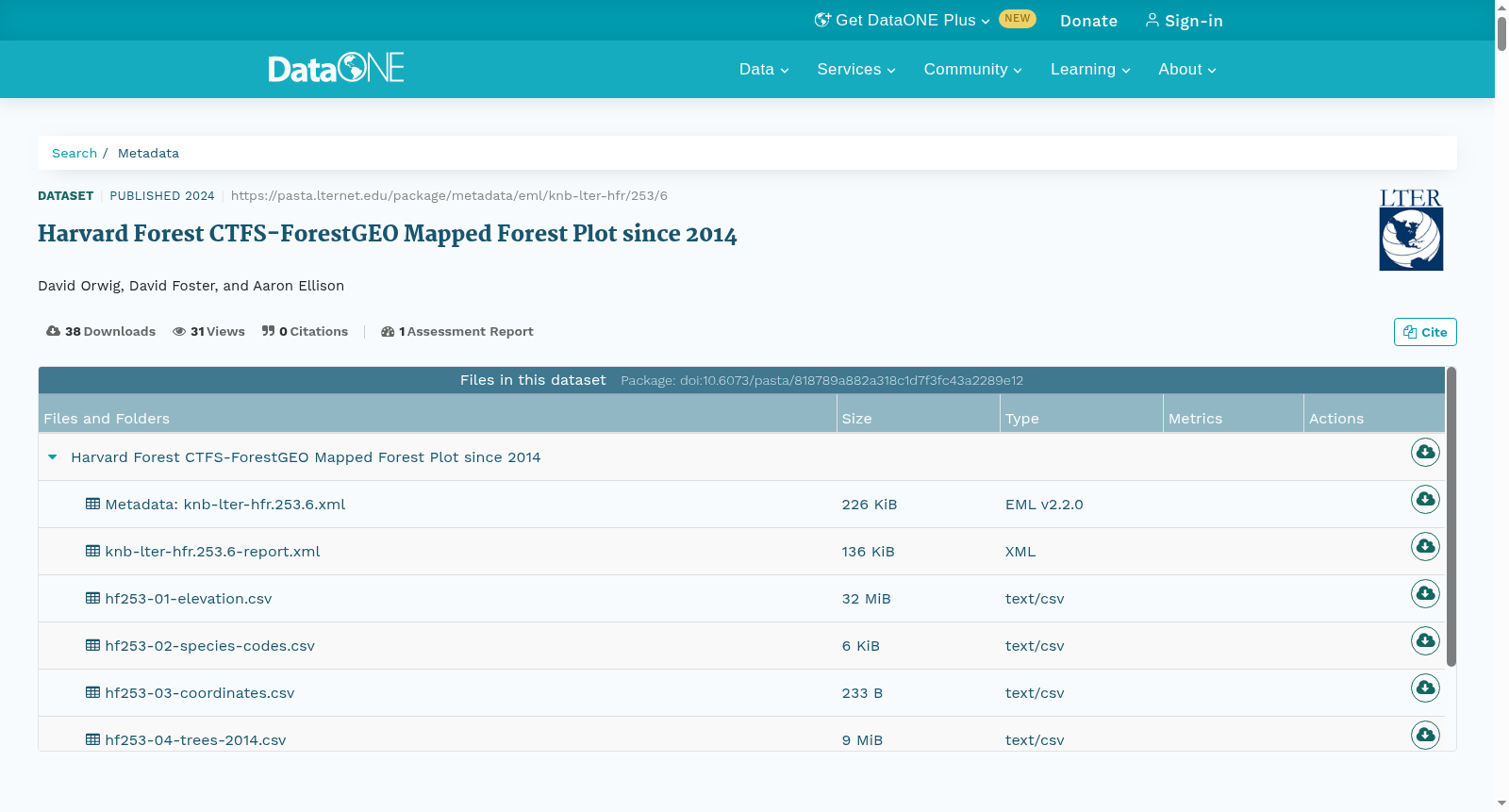Select hf253-03-coordinates.csv file name
Image resolution: width=1509 pixels, height=812 pixels.
pos(200,693)
